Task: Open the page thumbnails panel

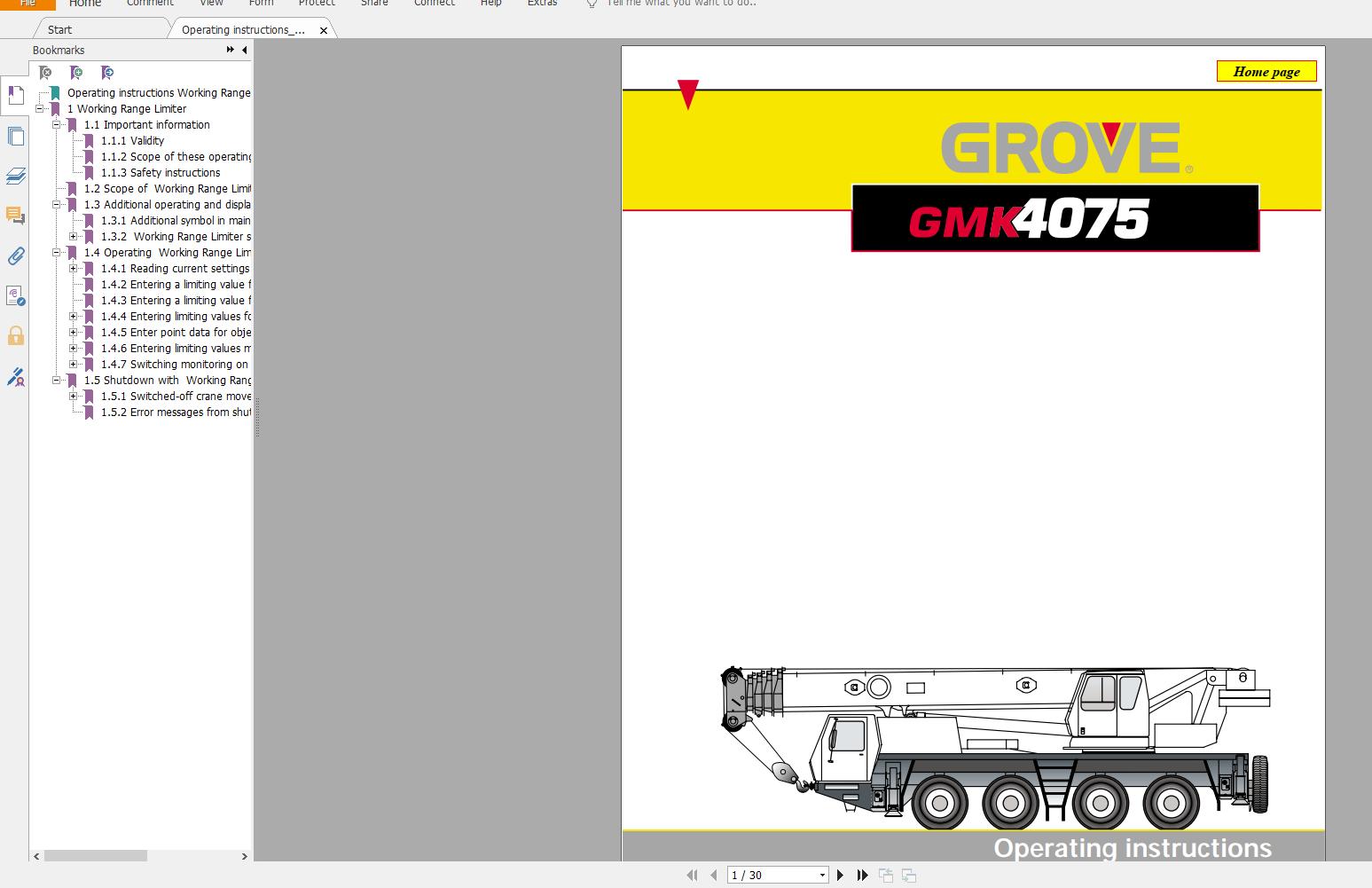Action: [x=15, y=136]
